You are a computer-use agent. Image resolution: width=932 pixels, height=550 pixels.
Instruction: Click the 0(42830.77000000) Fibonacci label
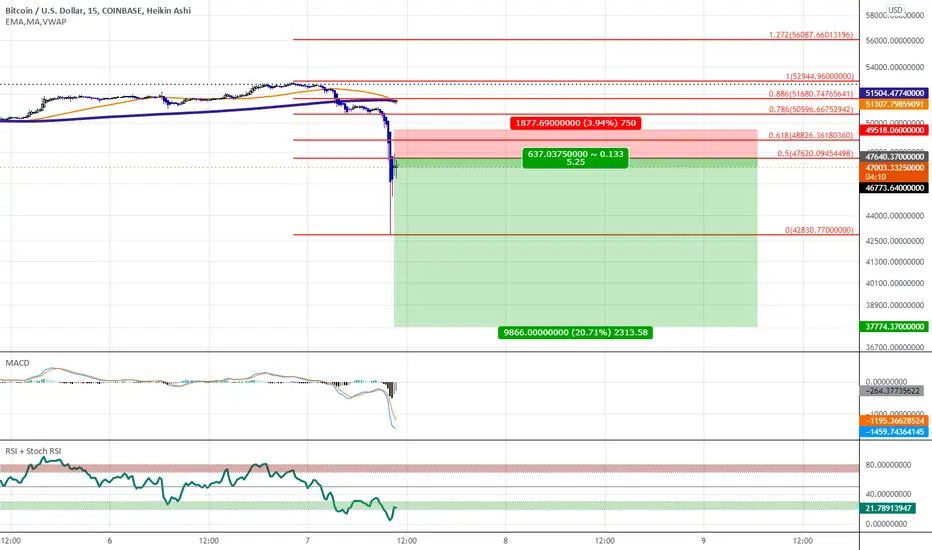(x=819, y=230)
